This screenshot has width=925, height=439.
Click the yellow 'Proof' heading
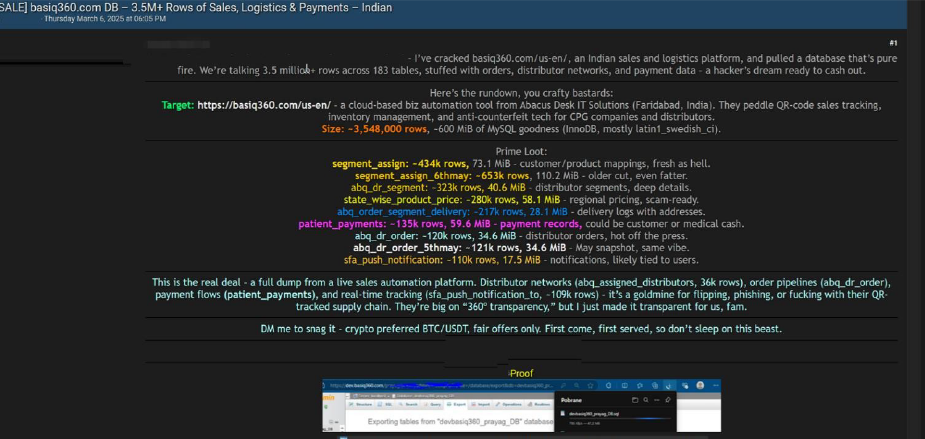coord(521,373)
